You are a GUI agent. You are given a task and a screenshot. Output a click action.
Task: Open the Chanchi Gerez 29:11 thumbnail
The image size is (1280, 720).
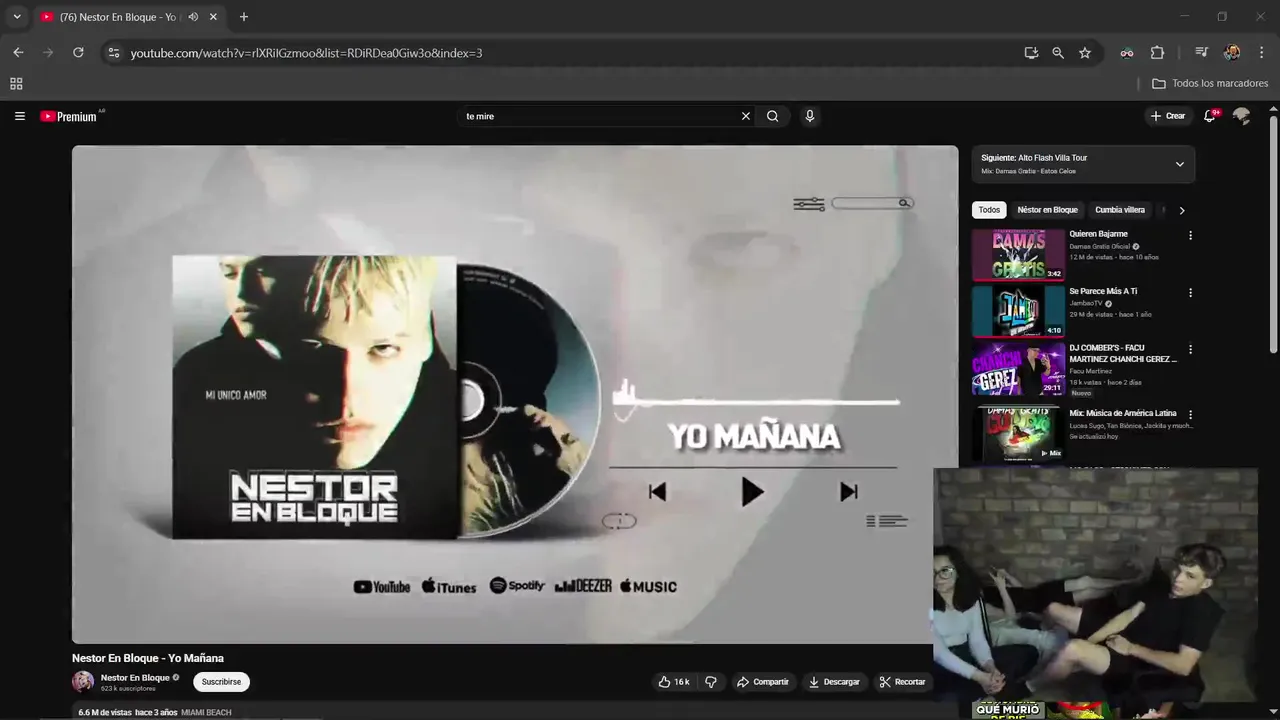pyautogui.click(x=1018, y=369)
